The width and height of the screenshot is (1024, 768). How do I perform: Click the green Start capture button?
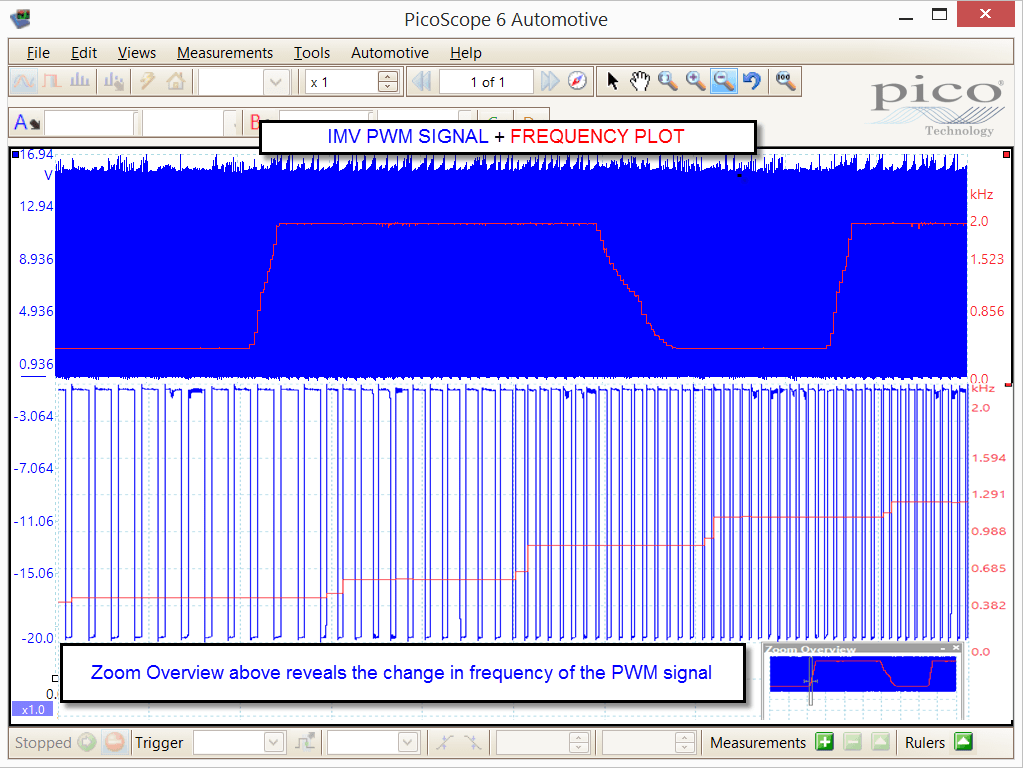86,743
